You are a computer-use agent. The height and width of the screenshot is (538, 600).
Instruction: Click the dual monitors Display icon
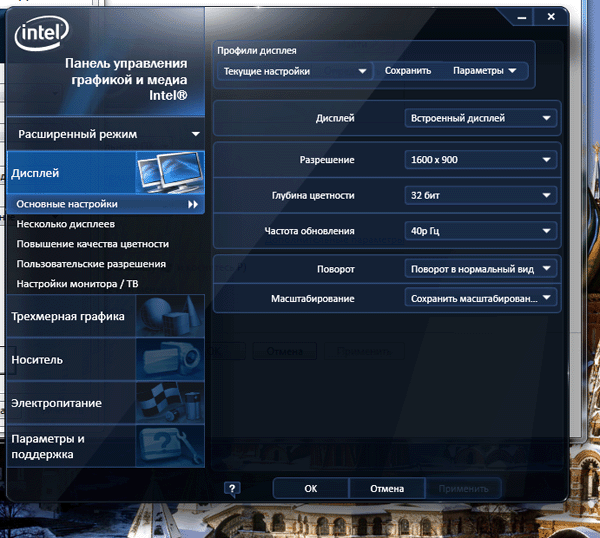click(x=170, y=172)
